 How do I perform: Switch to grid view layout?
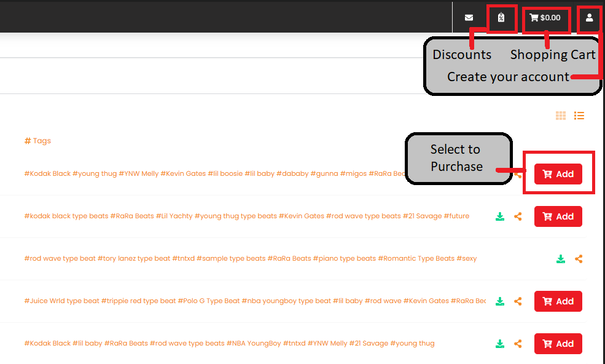point(561,115)
